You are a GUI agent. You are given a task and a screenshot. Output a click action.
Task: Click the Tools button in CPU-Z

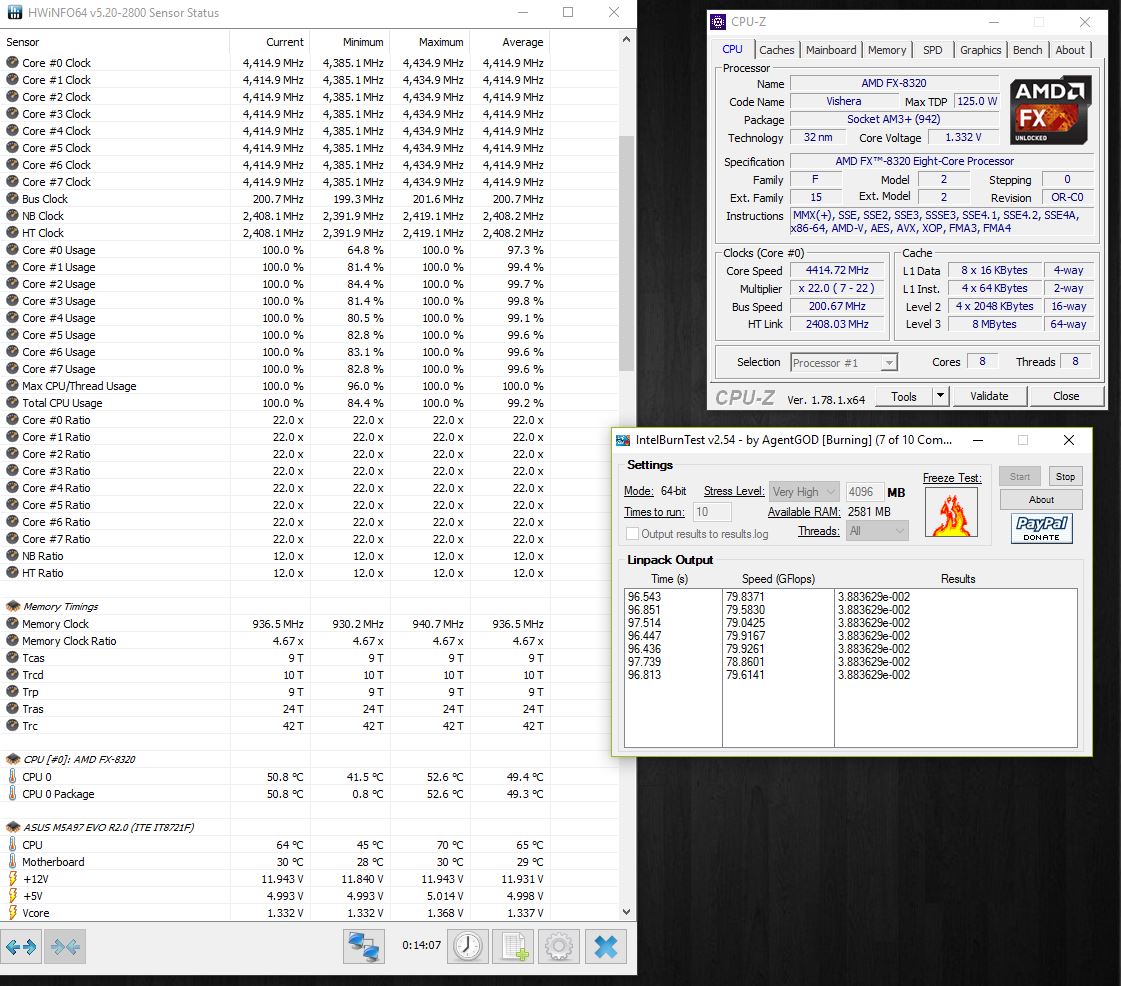[x=903, y=396]
